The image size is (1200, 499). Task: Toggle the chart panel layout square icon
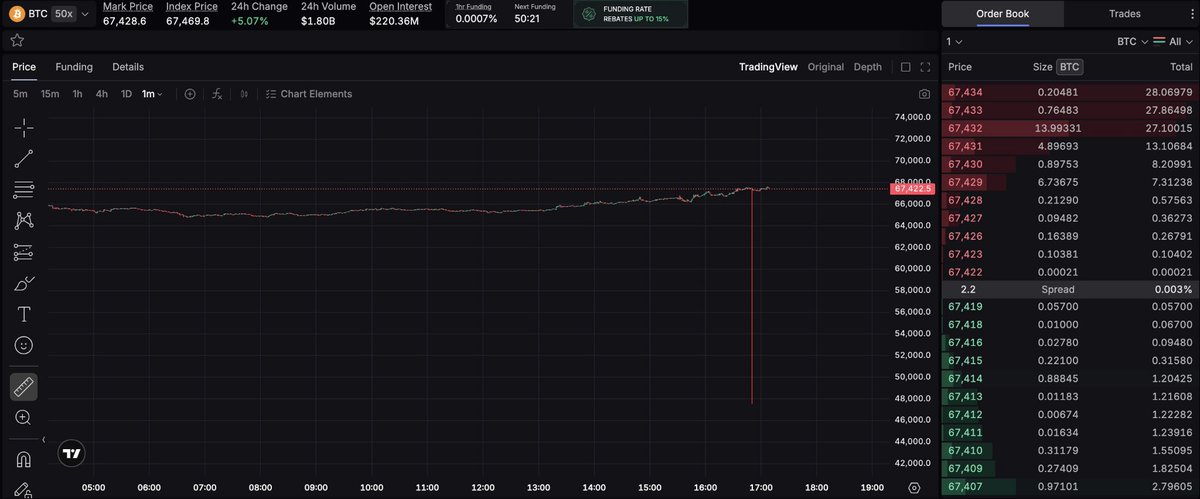click(x=905, y=67)
